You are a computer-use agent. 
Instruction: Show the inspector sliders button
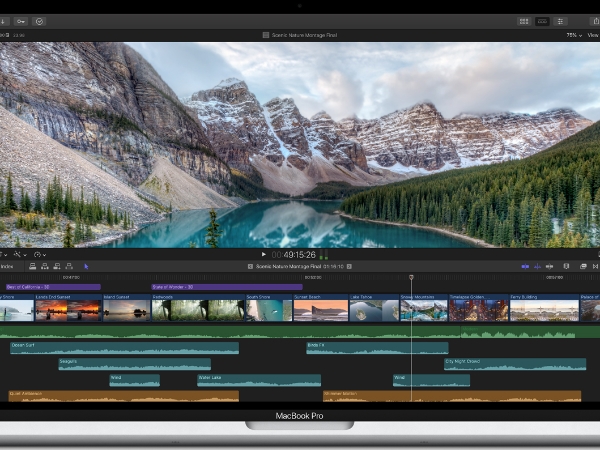point(560,21)
